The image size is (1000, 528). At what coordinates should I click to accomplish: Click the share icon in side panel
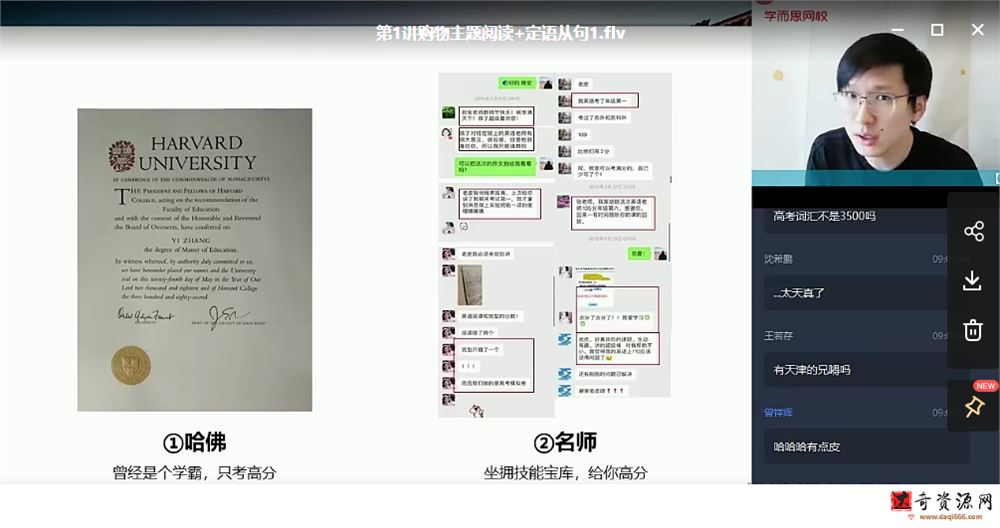pyautogui.click(x=973, y=231)
